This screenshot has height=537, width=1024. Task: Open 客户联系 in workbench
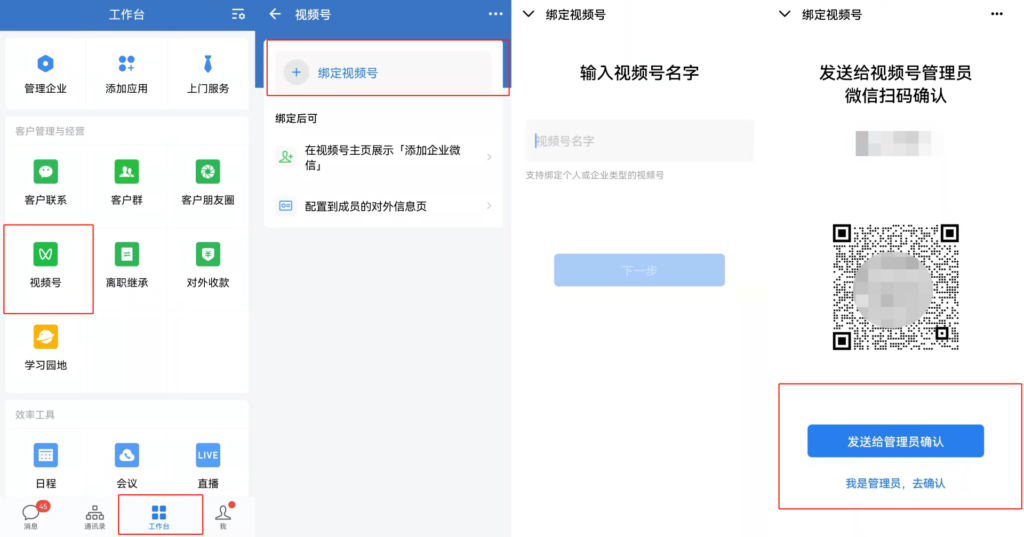(x=45, y=172)
